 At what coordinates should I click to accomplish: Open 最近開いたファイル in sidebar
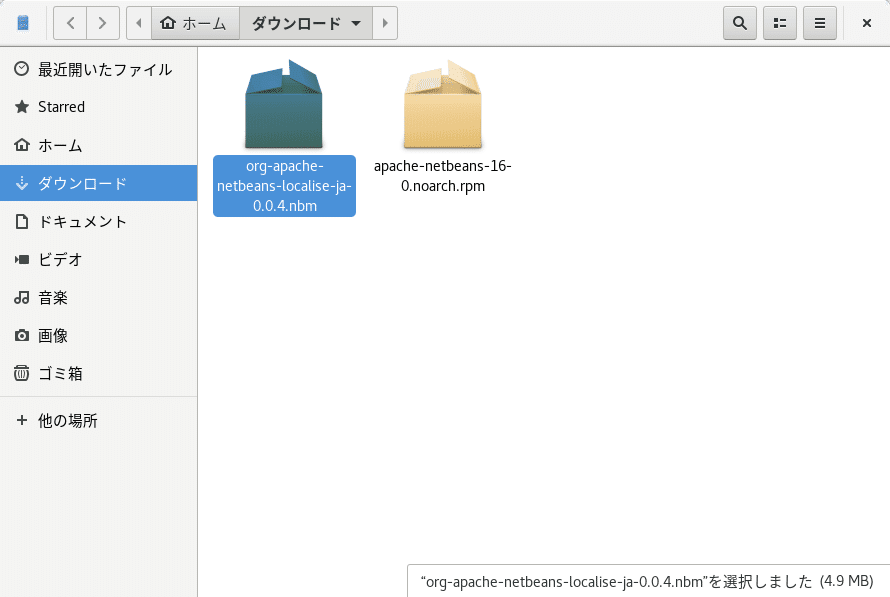click(99, 69)
